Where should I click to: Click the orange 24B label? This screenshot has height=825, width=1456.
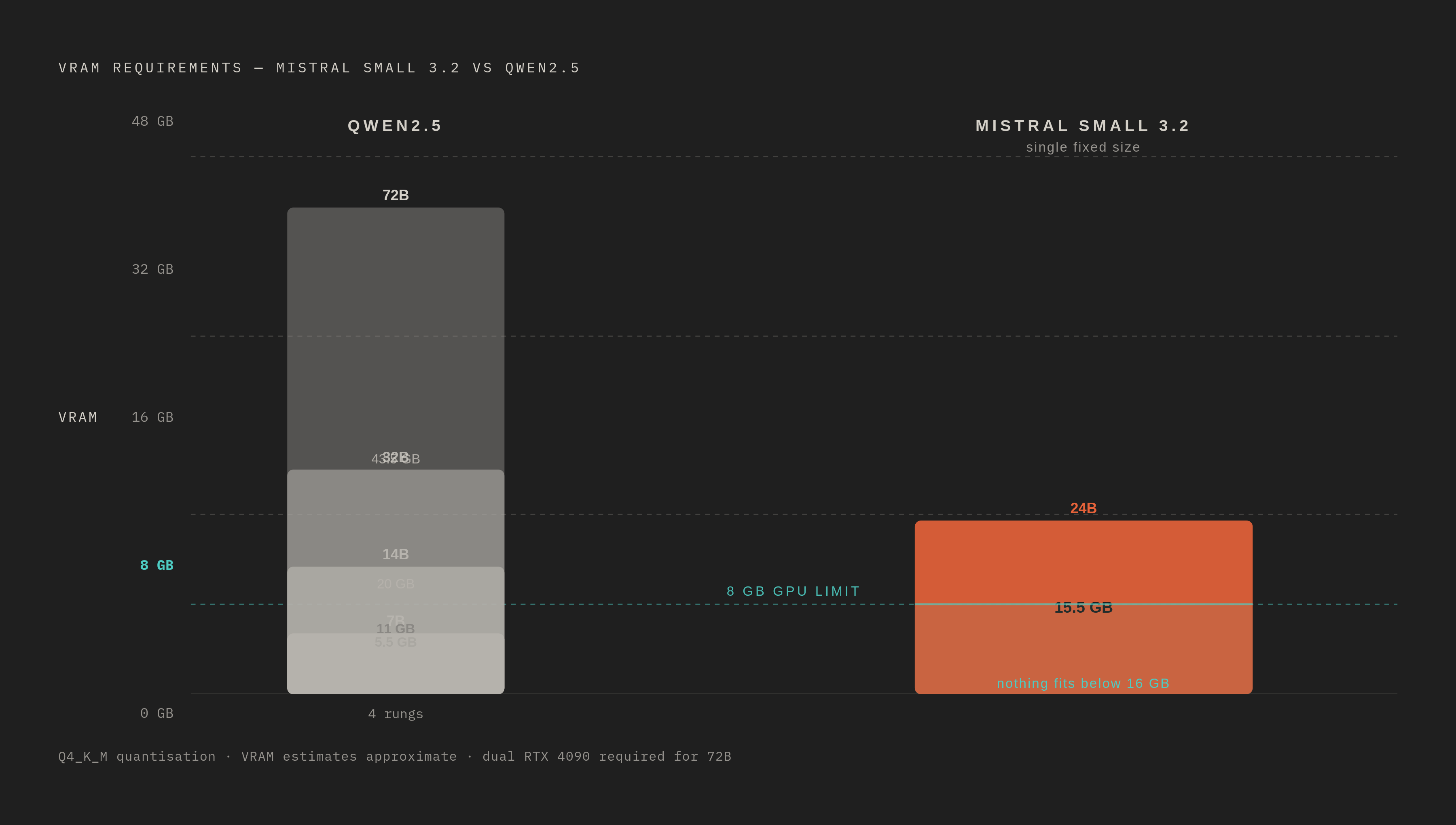click(1083, 508)
